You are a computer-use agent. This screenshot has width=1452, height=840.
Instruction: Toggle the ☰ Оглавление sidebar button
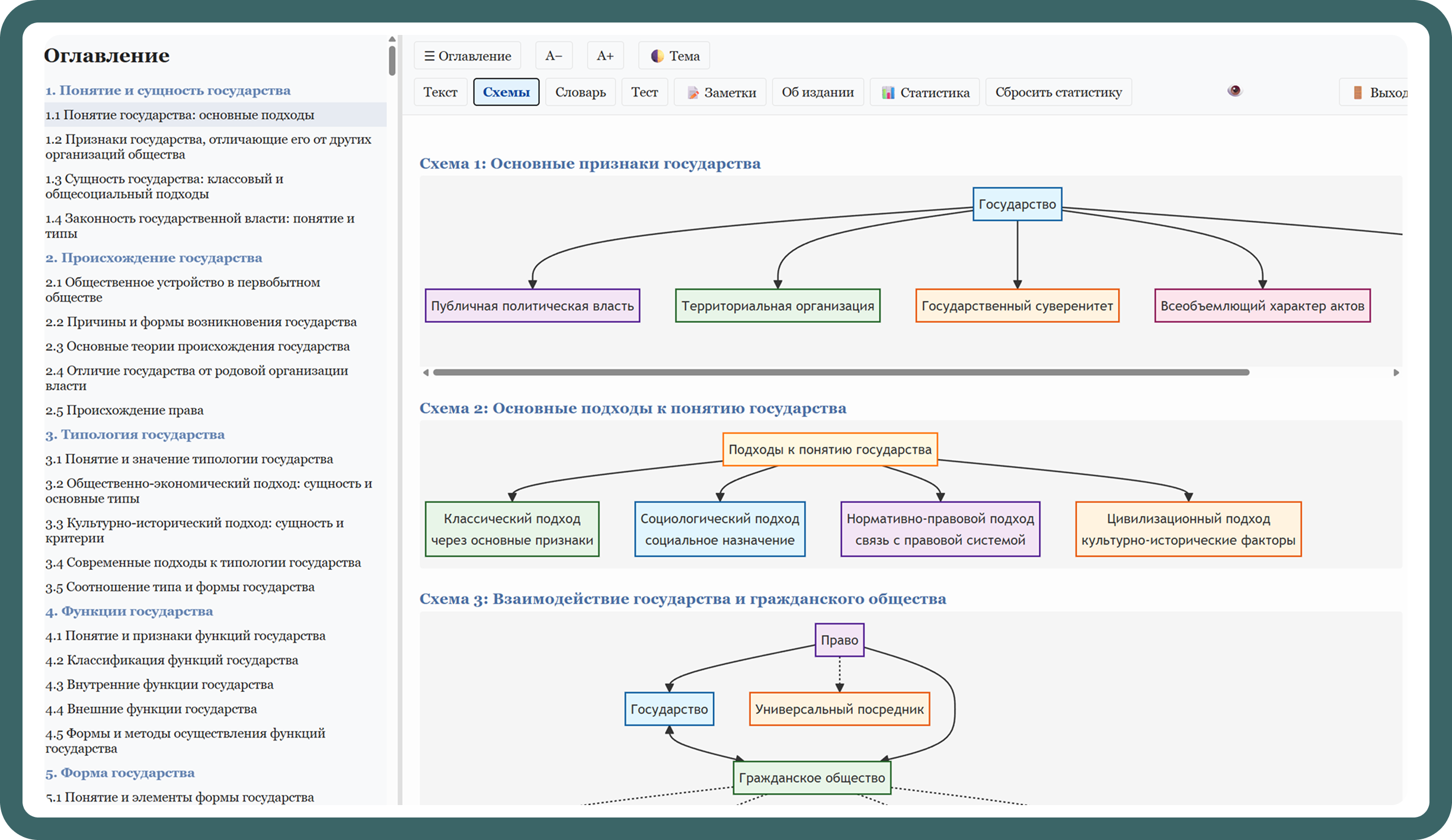pyautogui.click(x=467, y=56)
